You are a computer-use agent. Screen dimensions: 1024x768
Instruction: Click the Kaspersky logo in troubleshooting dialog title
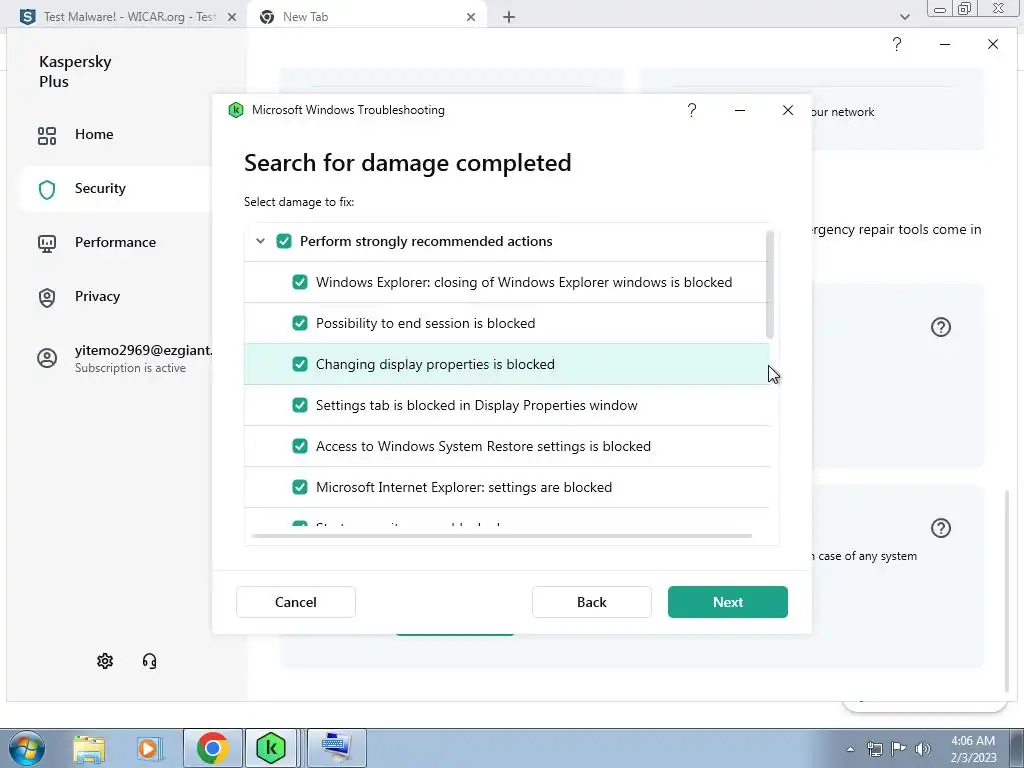236,110
